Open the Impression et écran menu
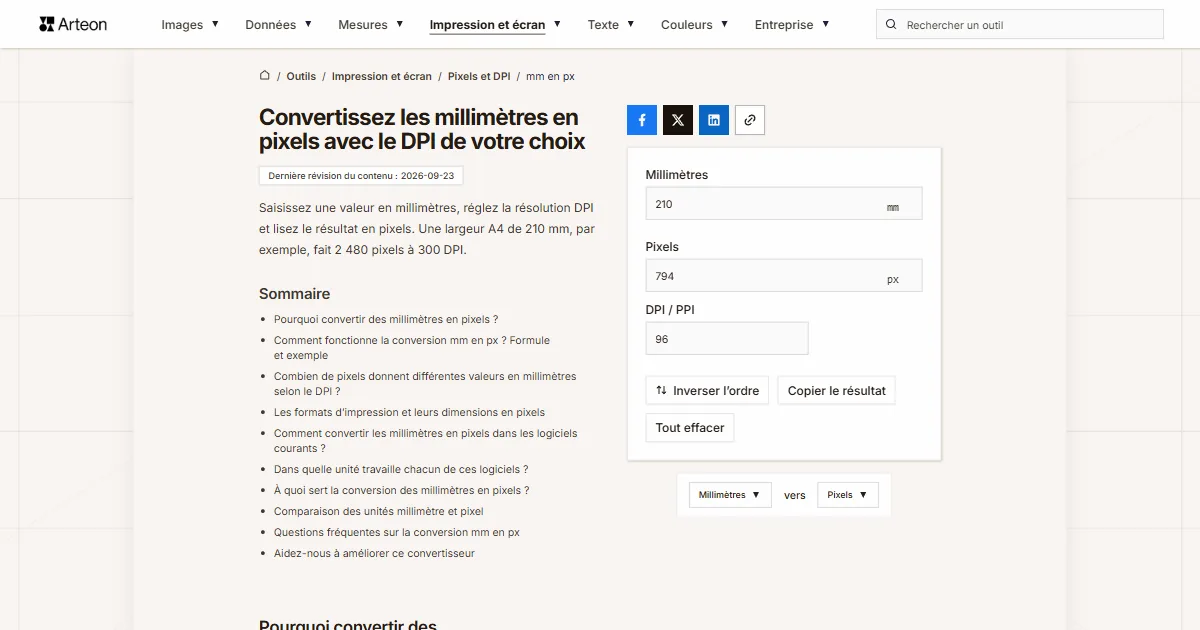Screen dimensions: 1200x630 [x=495, y=25]
